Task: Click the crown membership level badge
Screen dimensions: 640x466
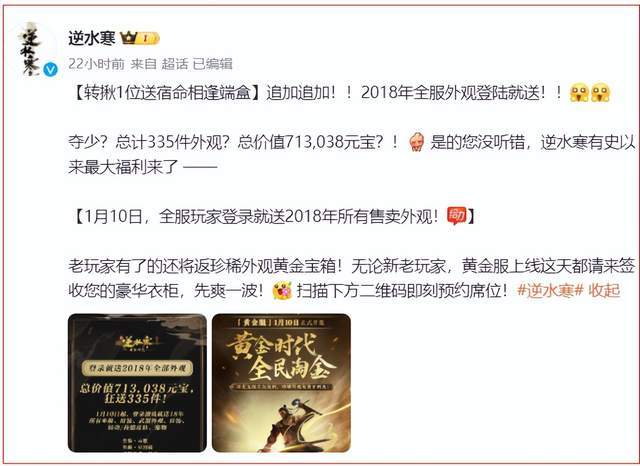Action: (140, 38)
